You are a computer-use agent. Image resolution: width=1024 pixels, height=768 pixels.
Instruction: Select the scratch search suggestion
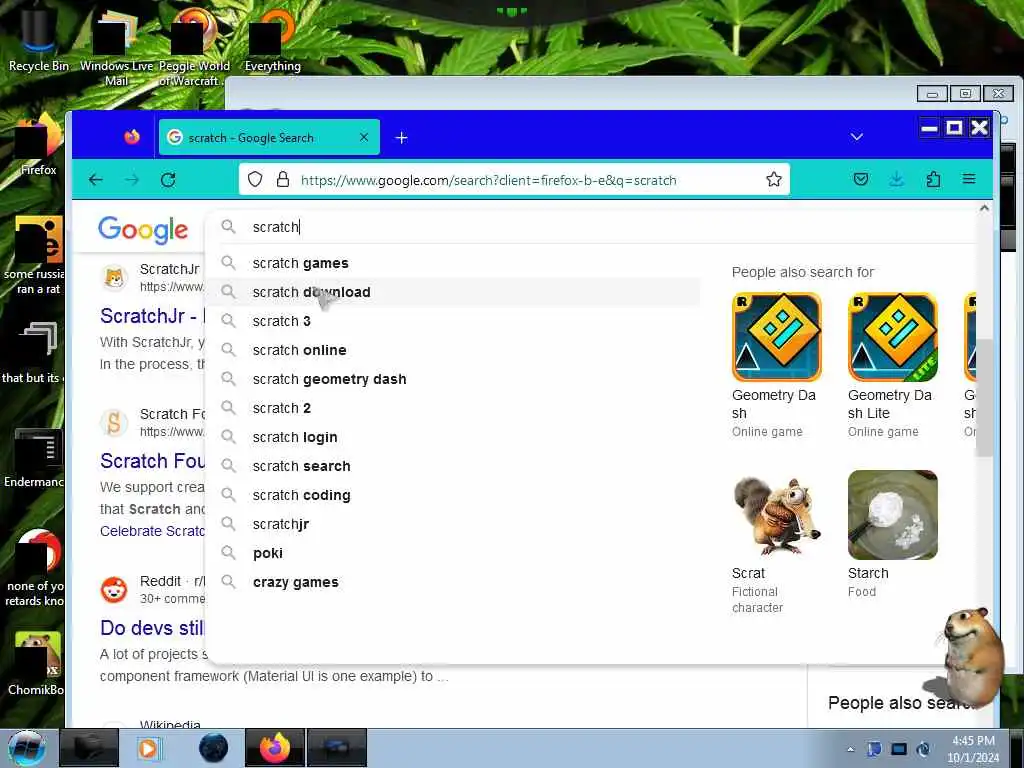click(x=453, y=466)
